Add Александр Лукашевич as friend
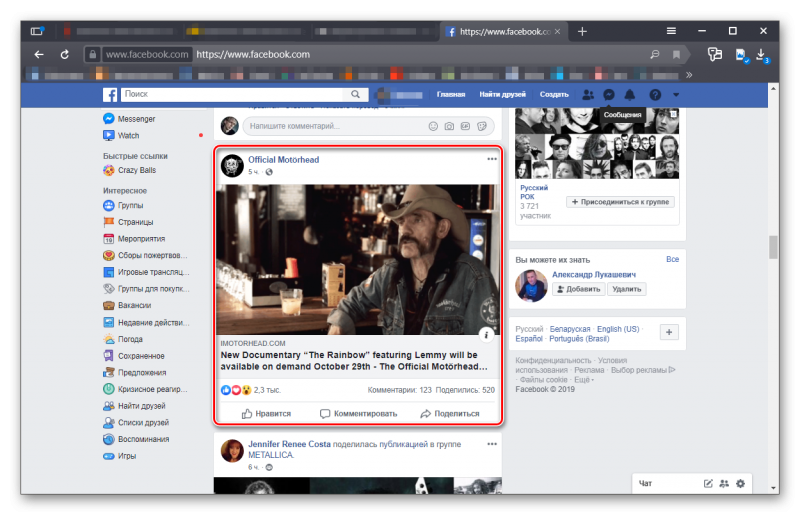800x515 pixels. [579, 289]
